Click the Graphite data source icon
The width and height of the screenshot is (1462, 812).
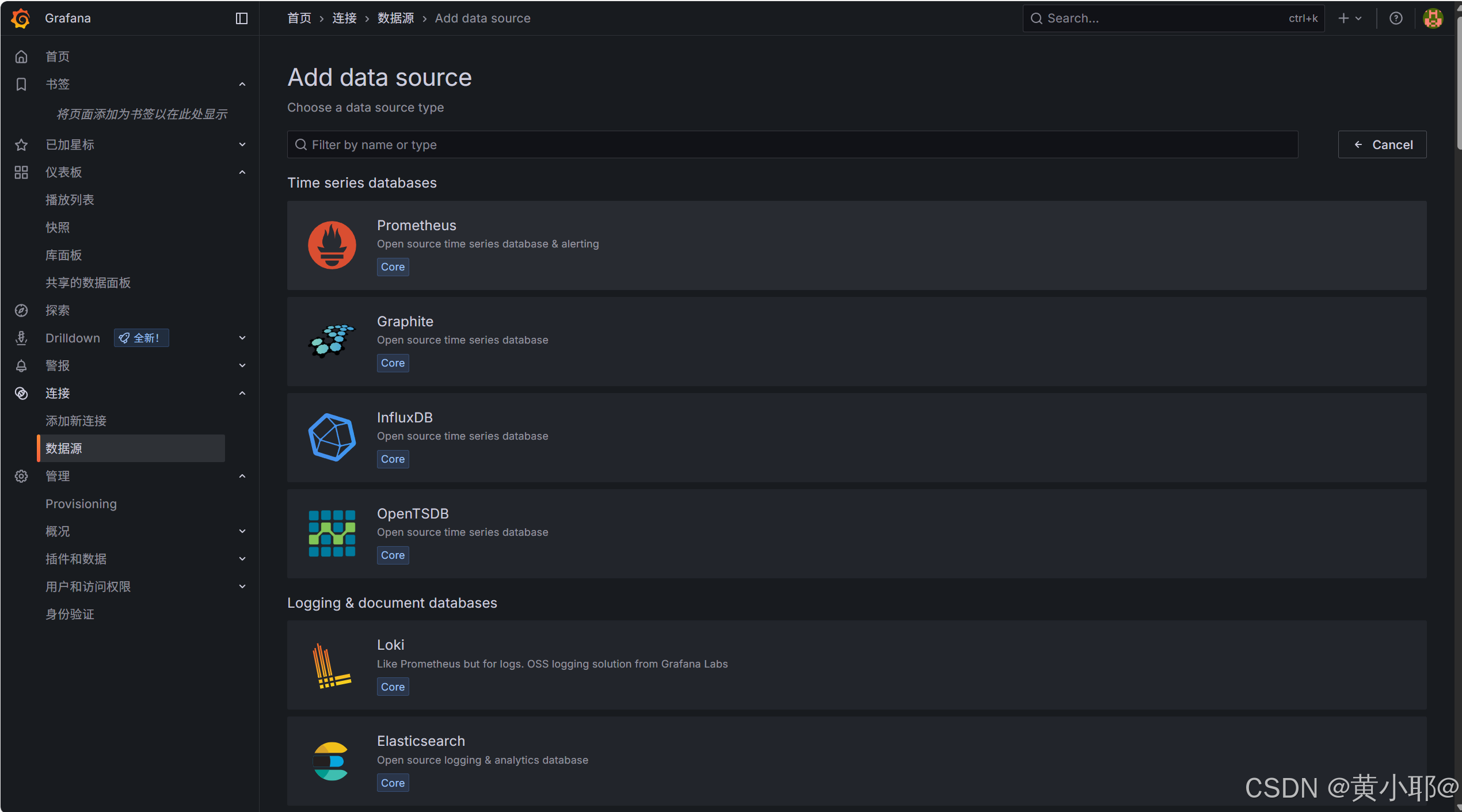(332, 341)
